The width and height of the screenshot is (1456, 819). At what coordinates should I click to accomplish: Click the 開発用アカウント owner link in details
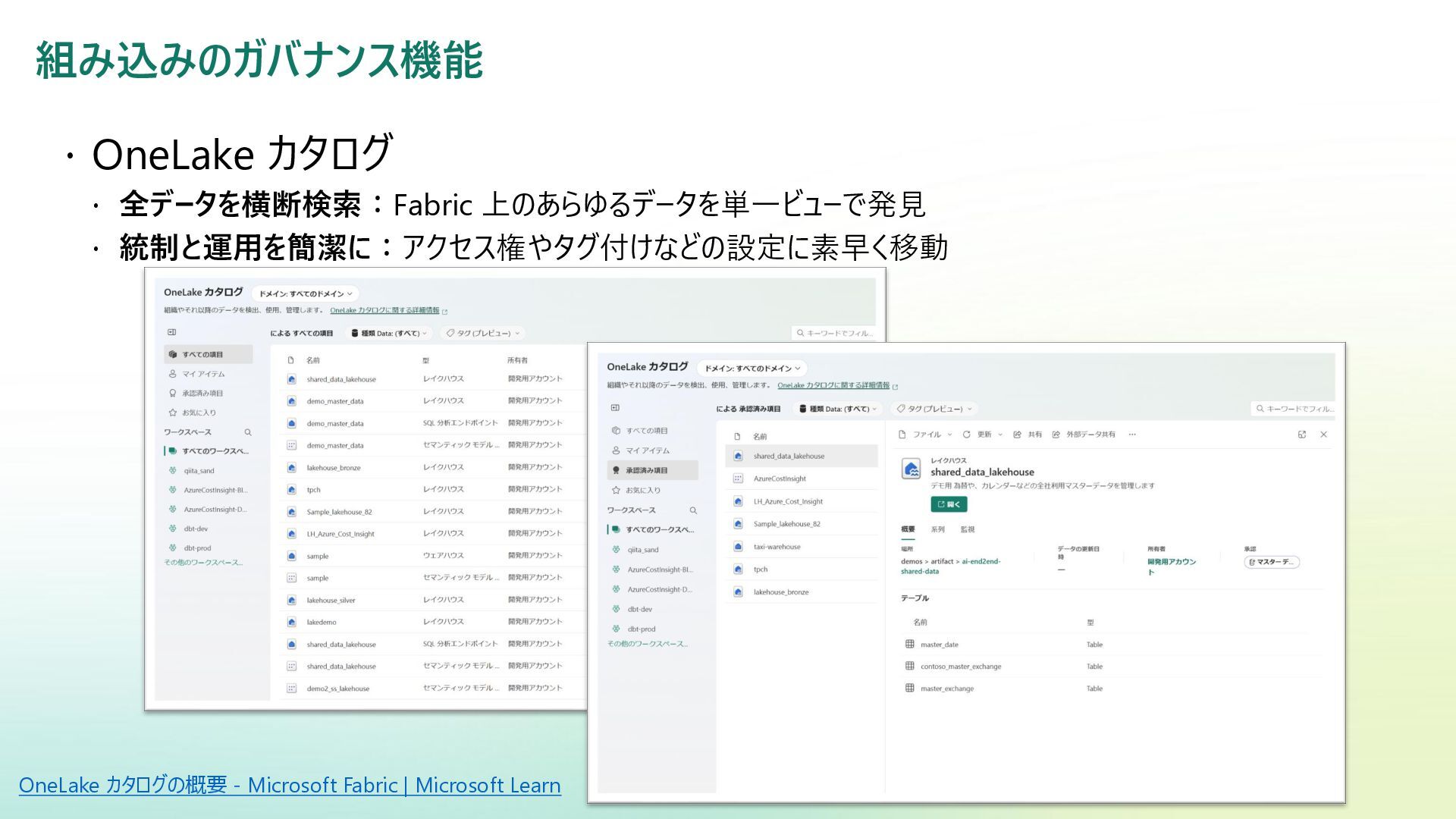1172,566
